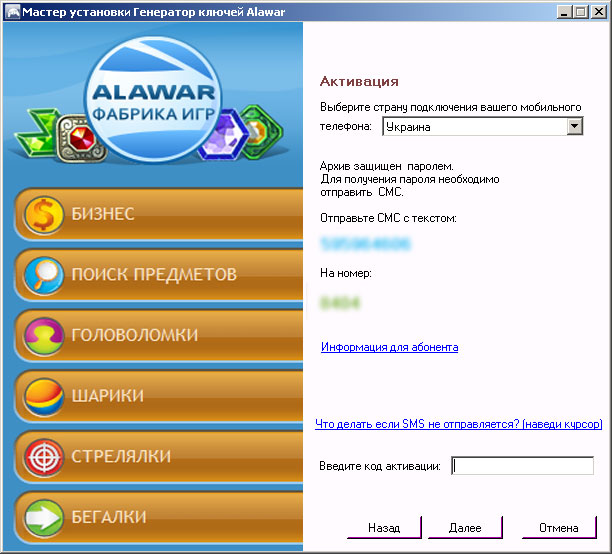
Task: Click the purple gem in the banner
Action: click(220, 137)
